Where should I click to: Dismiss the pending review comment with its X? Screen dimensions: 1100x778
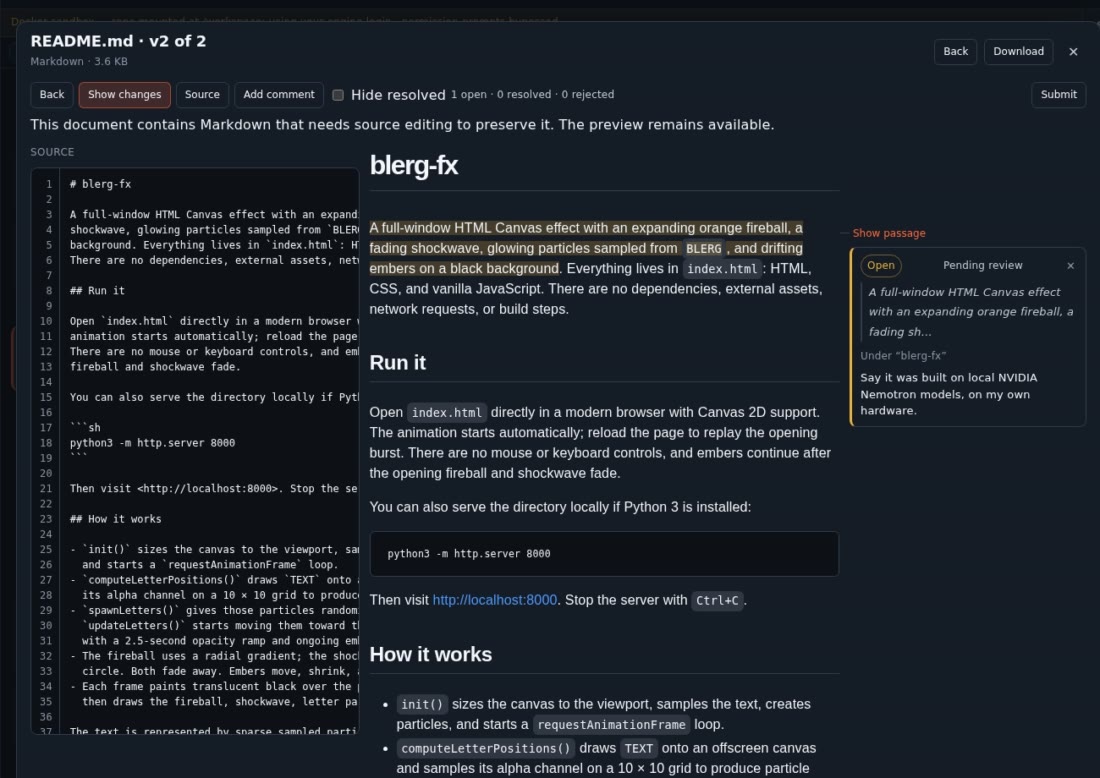(x=1070, y=265)
